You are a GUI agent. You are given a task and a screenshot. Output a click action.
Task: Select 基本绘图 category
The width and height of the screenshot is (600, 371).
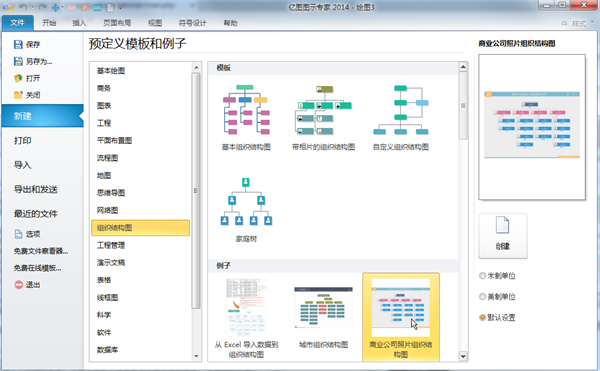click(111, 71)
